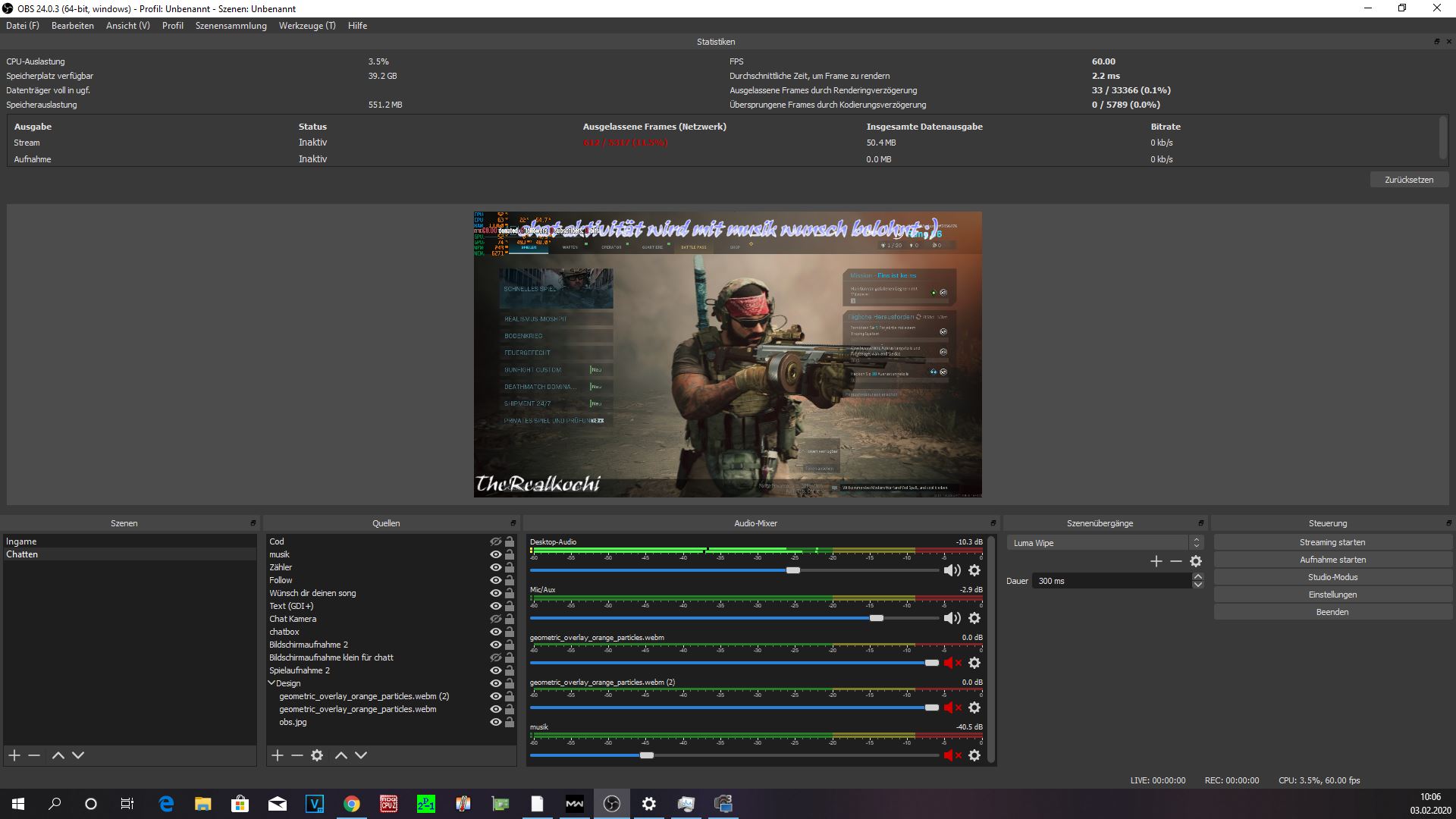The width and height of the screenshot is (1456, 819).
Task: Collapse the Design group
Action: (x=271, y=683)
